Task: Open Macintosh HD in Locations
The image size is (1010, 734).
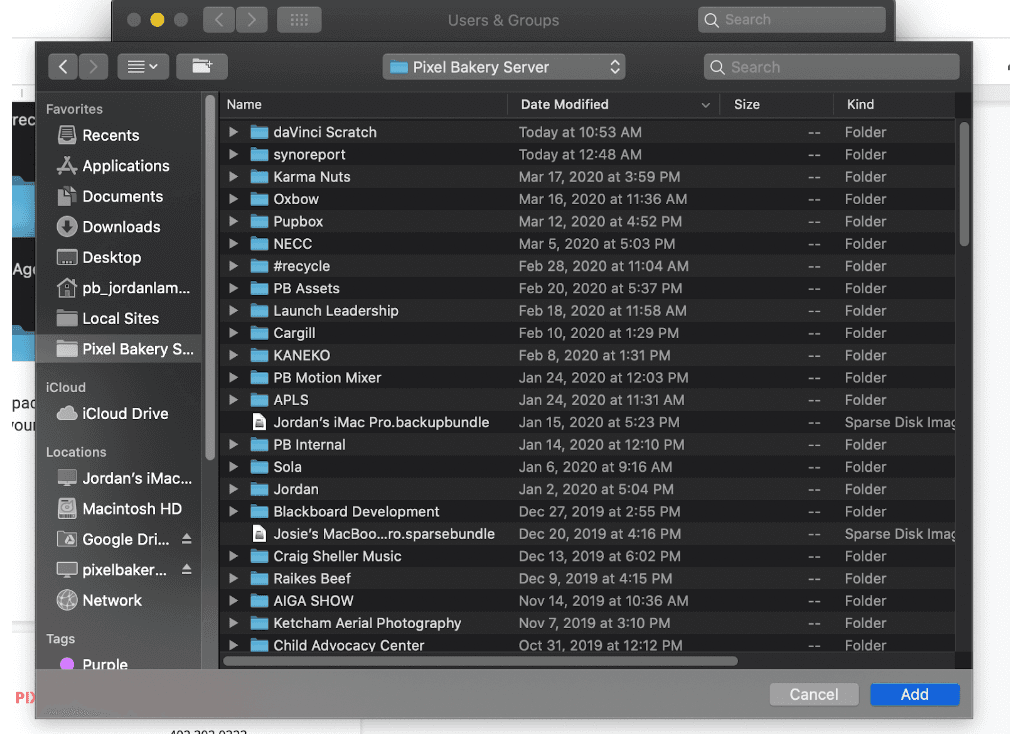Action: (121, 509)
